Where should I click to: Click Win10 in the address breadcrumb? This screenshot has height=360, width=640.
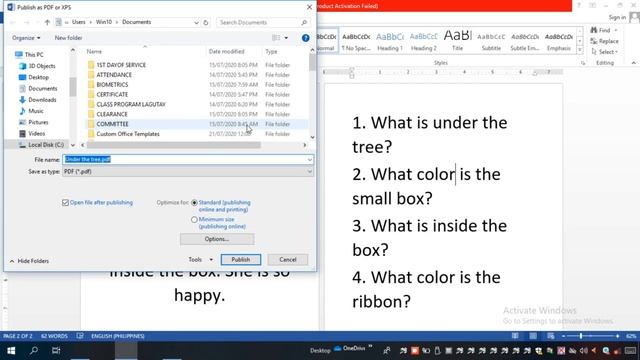pyautogui.click(x=104, y=22)
